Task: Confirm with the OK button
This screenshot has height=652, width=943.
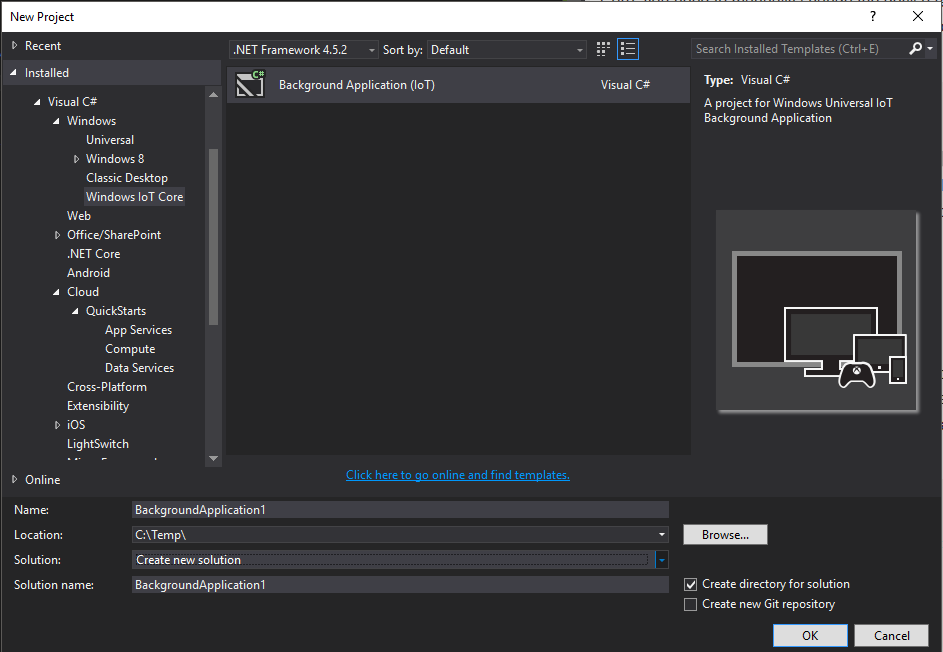Action: 810,635
